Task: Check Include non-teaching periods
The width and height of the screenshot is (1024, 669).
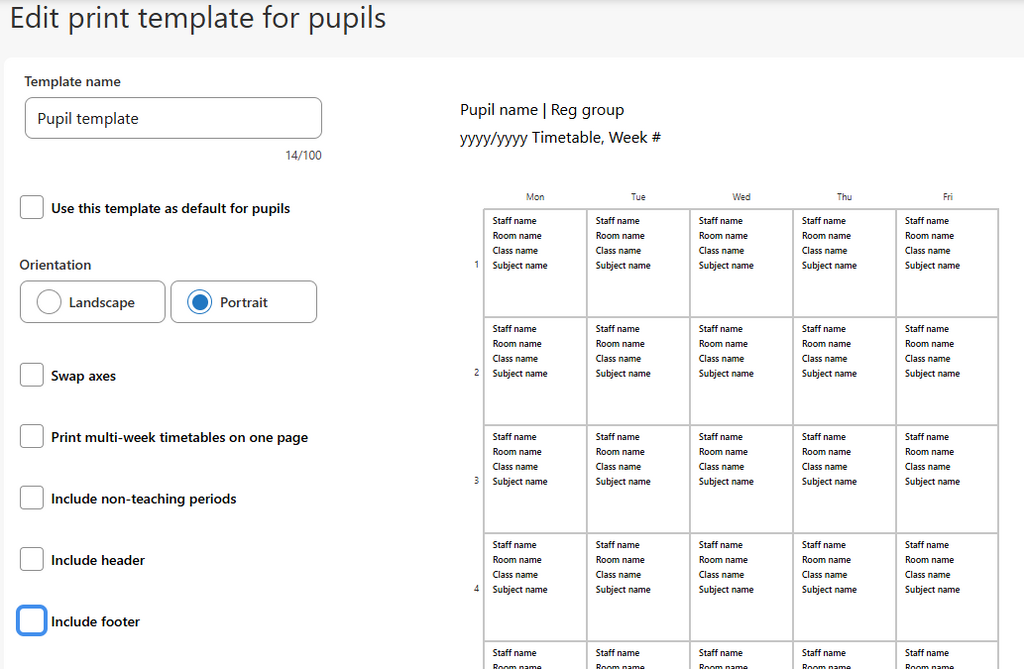Action: click(x=31, y=498)
